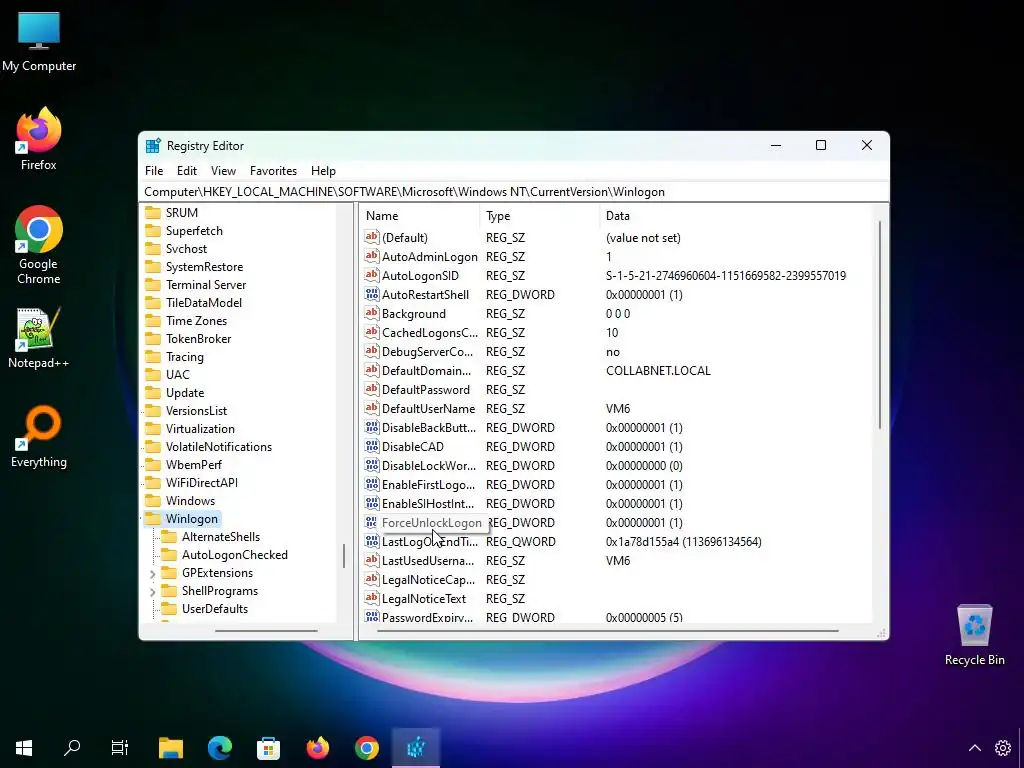Click the LegalNoticeText value icon
The width and height of the screenshot is (1024, 768).
(372, 598)
